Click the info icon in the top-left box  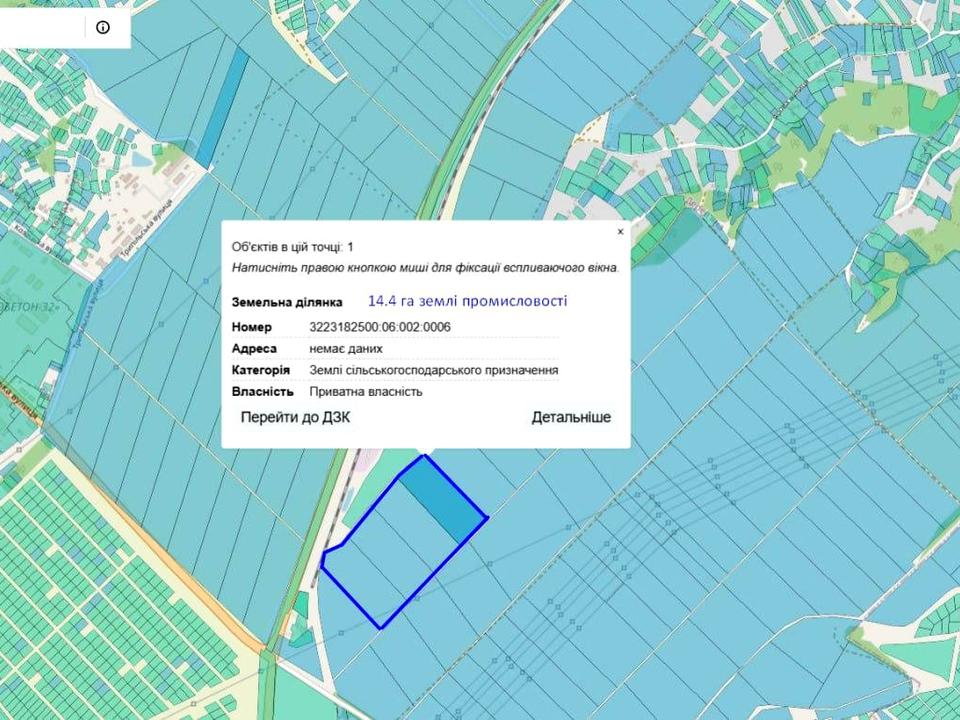(103, 27)
